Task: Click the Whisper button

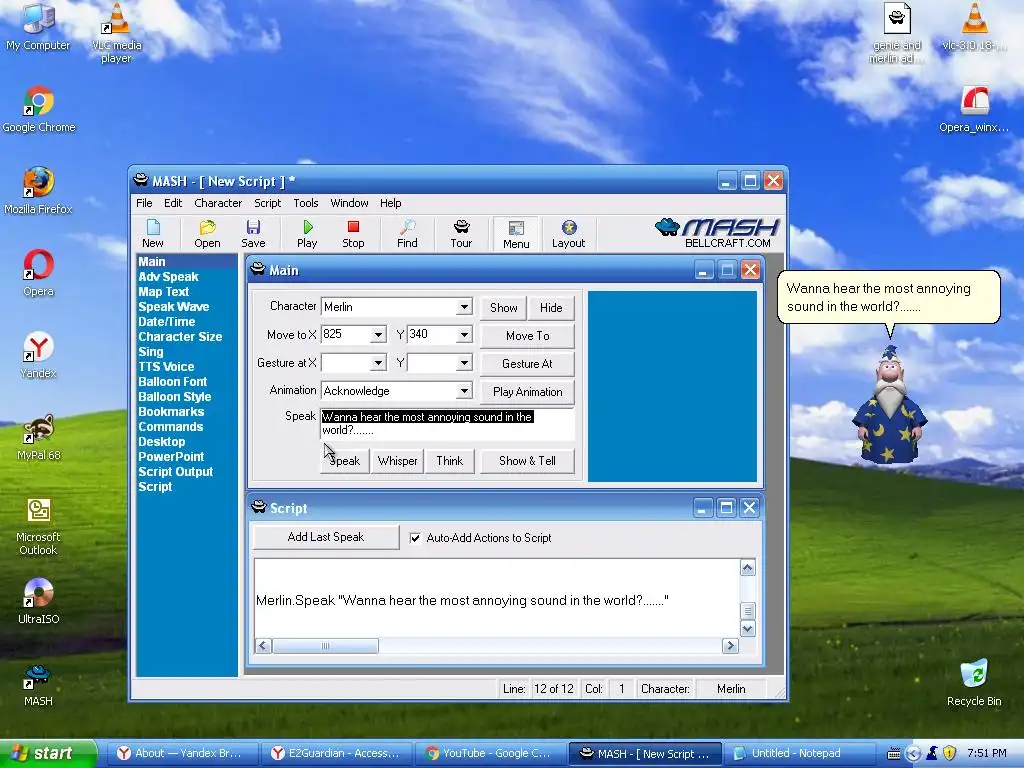Action: pos(397,461)
